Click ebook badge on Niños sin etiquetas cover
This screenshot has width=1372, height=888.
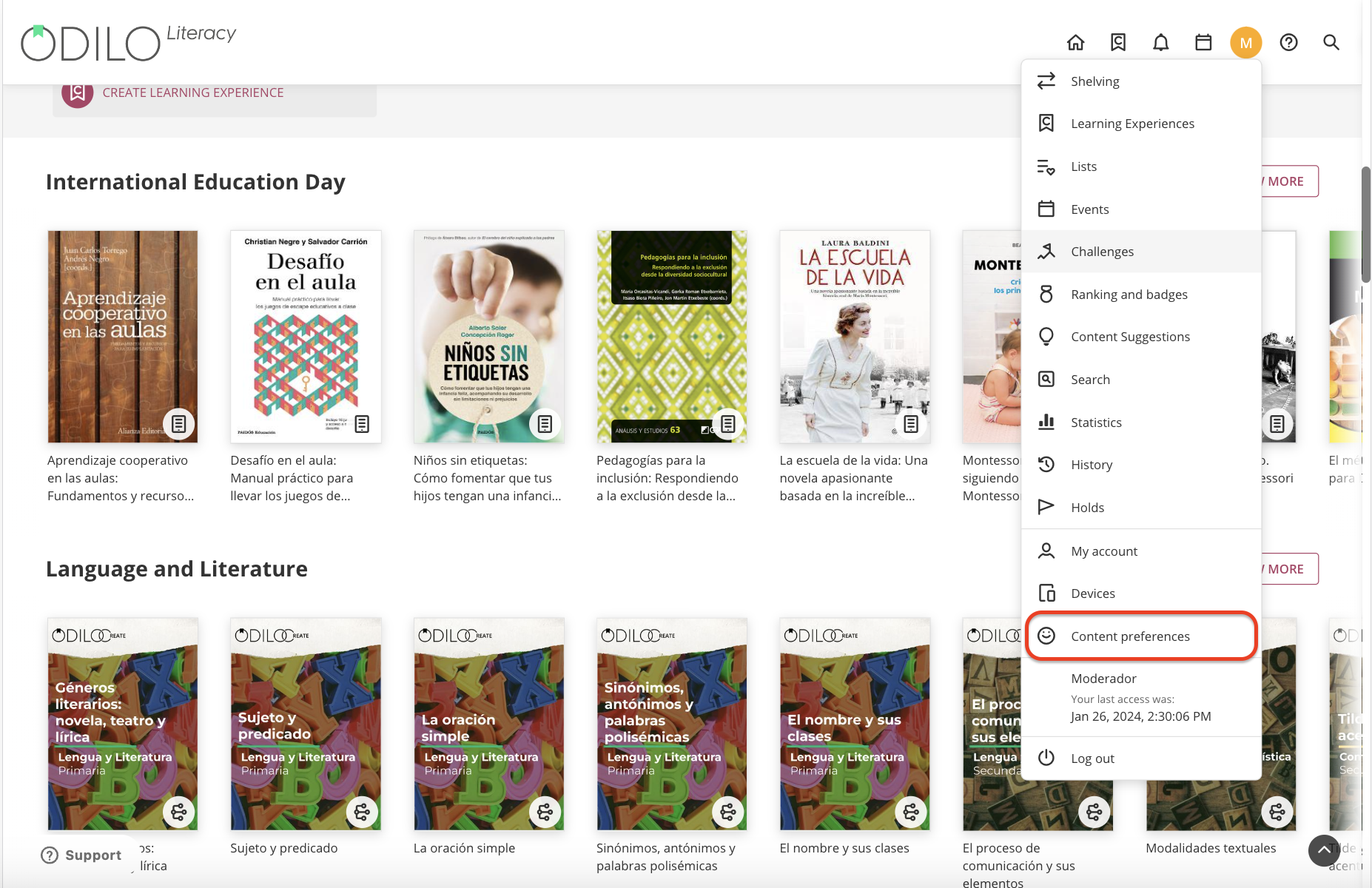coord(545,424)
